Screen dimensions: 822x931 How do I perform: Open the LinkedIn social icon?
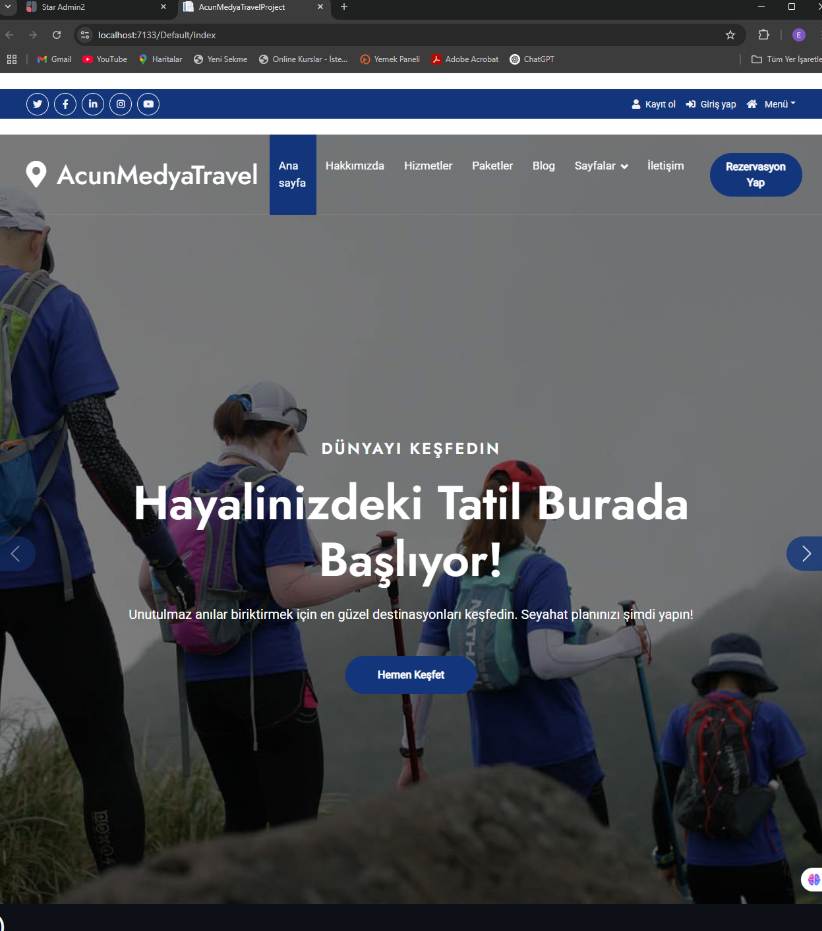[93, 104]
